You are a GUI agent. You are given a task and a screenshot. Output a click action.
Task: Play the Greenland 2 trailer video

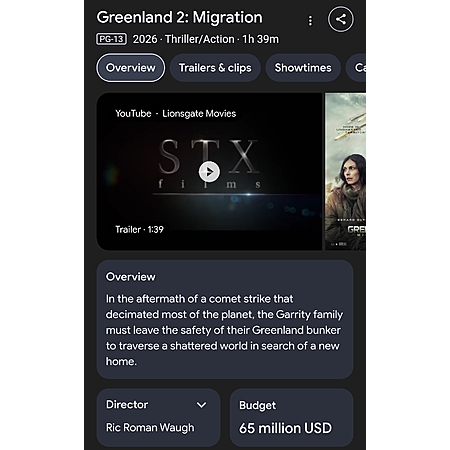point(209,172)
